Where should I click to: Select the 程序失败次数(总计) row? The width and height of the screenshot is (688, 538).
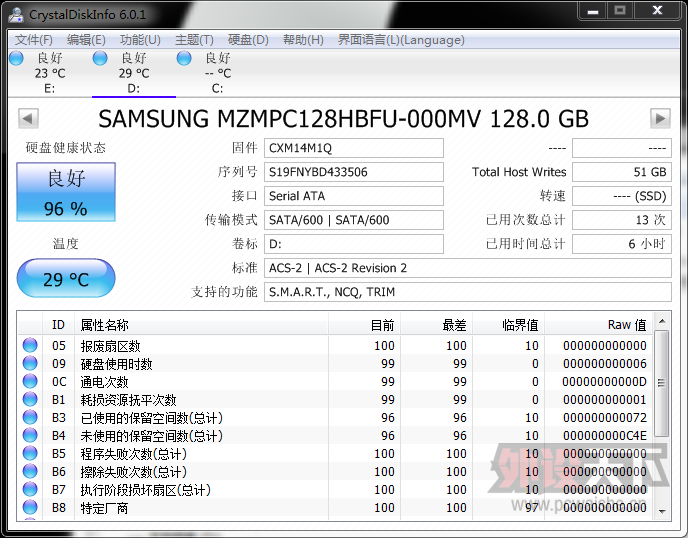(x=335, y=453)
